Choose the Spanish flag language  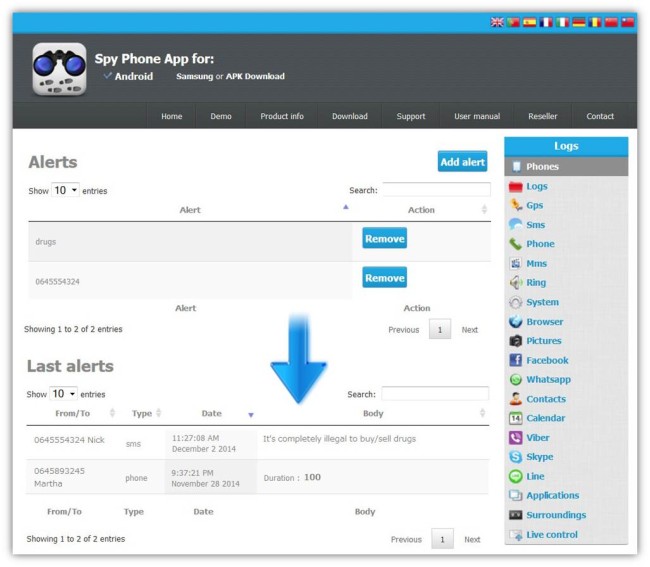529,22
